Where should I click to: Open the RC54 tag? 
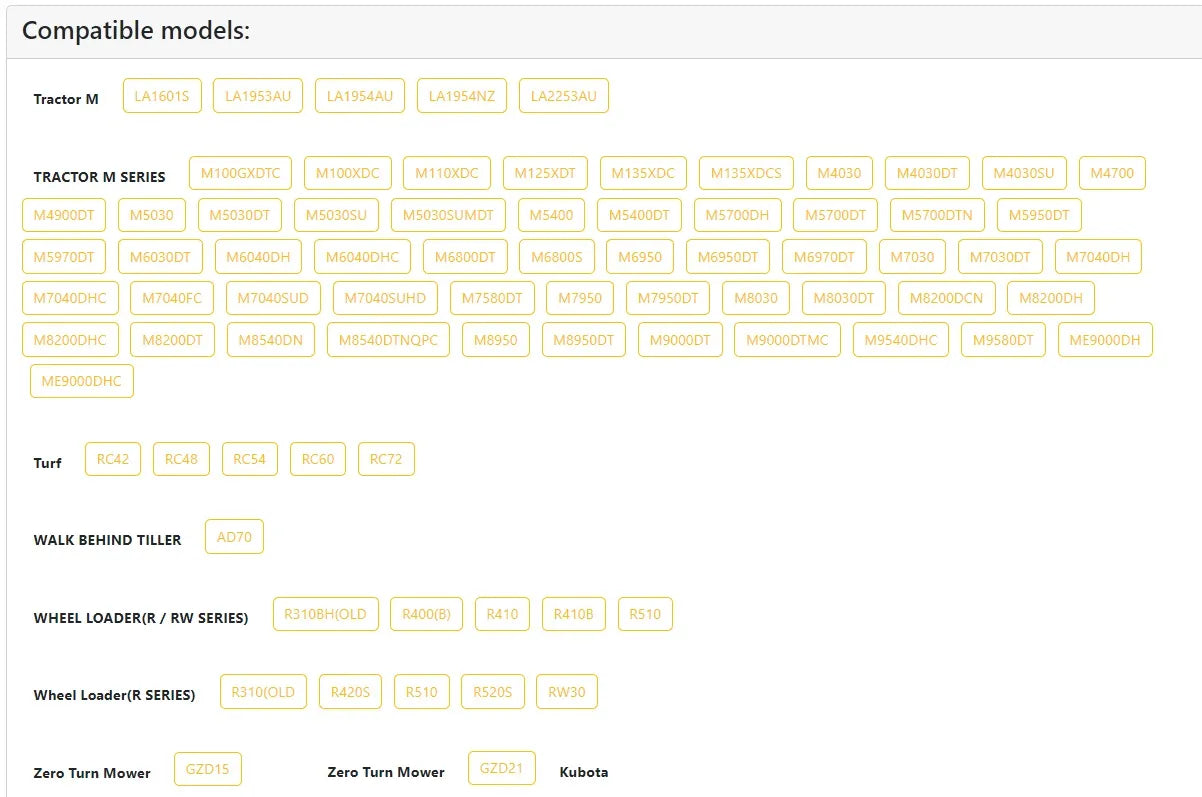(x=250, y=459)
